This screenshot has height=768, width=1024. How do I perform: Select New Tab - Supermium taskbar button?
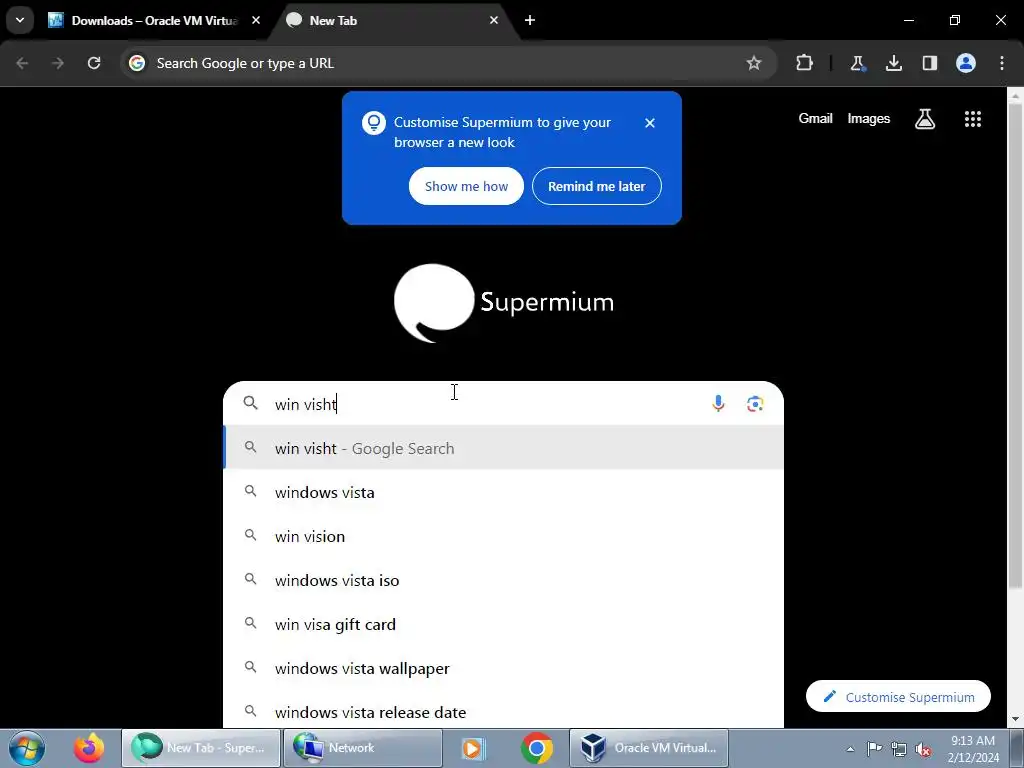point(201,748)
